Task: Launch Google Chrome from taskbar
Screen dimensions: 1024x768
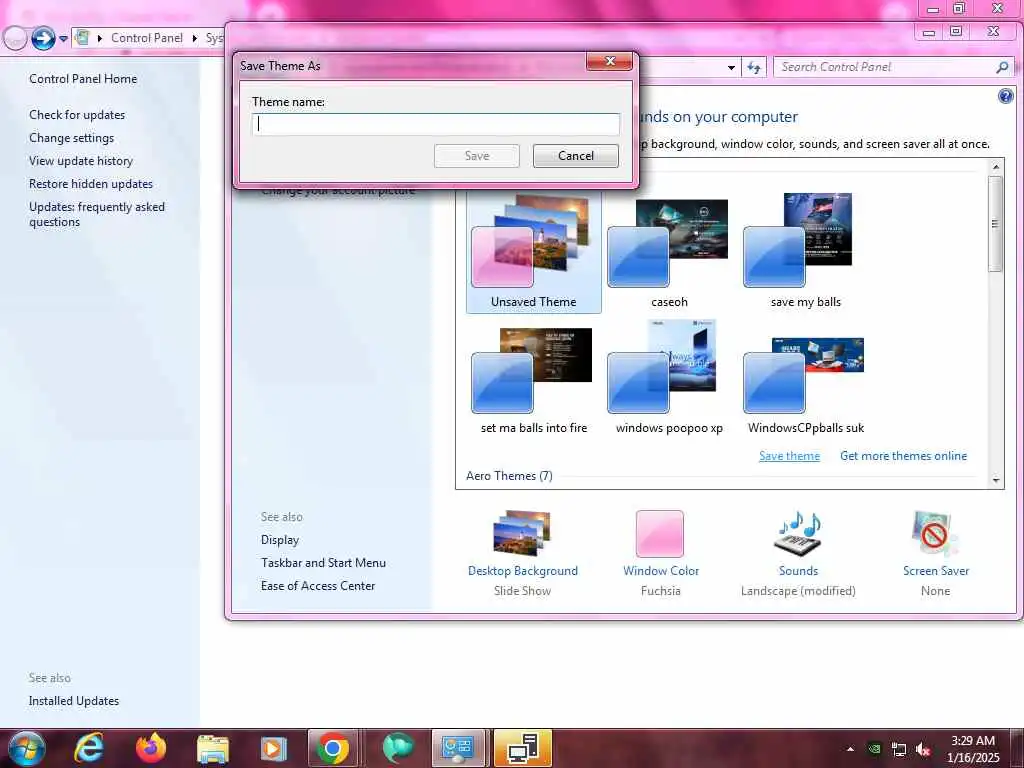Action: click(x=333, y=748)
